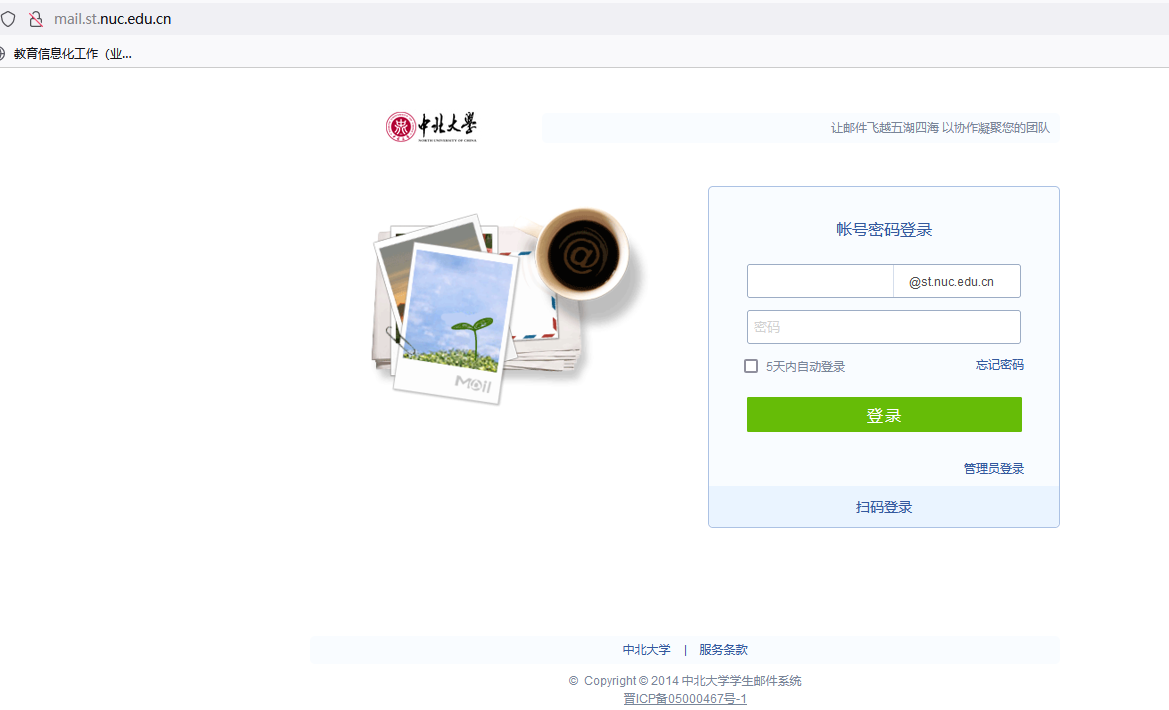Viewport: 1169px width, 710px height.
Task: Click the North University of China logo
Action: [431, 127]
